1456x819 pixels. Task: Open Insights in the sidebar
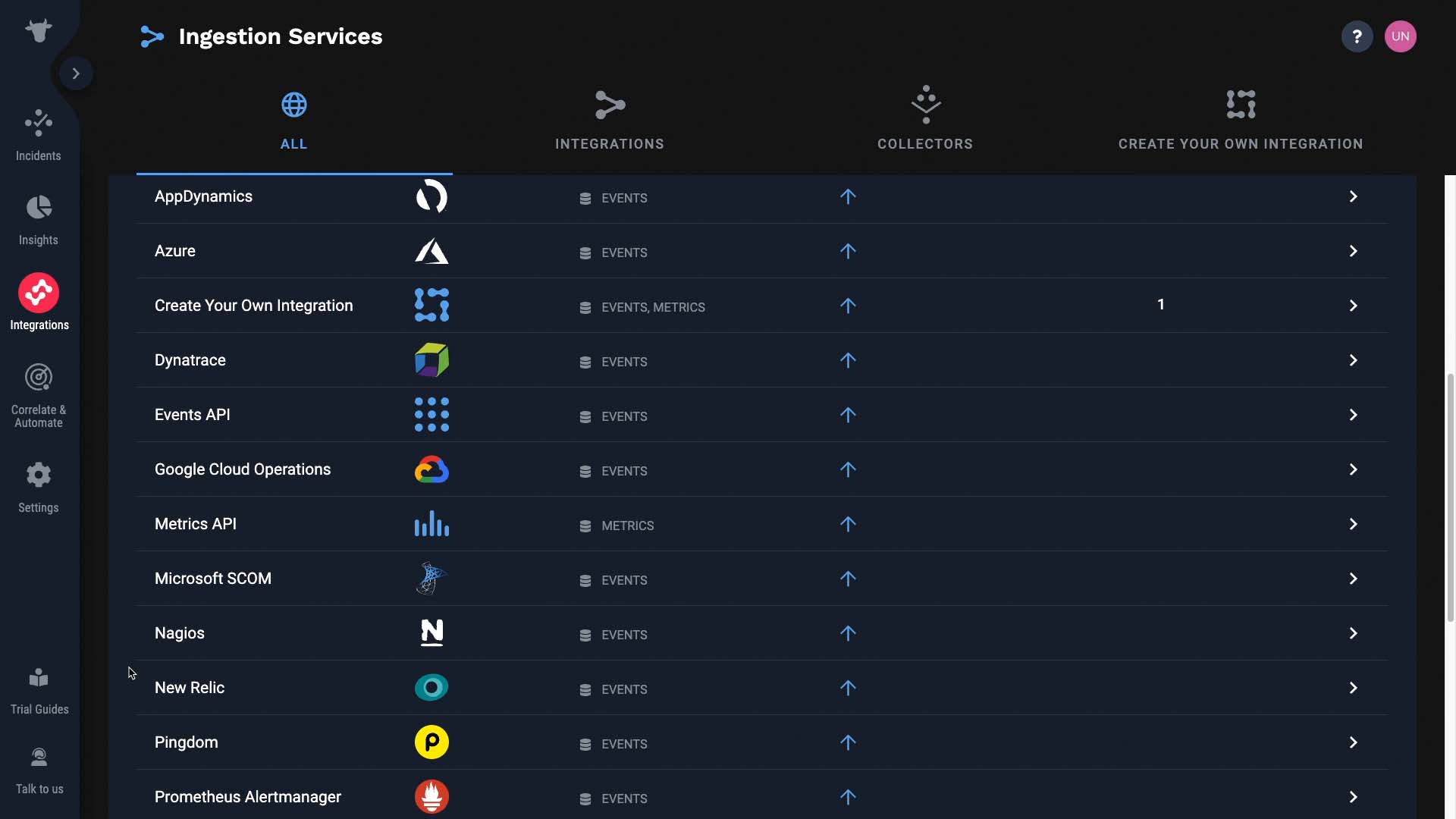[x=39, y=220]
